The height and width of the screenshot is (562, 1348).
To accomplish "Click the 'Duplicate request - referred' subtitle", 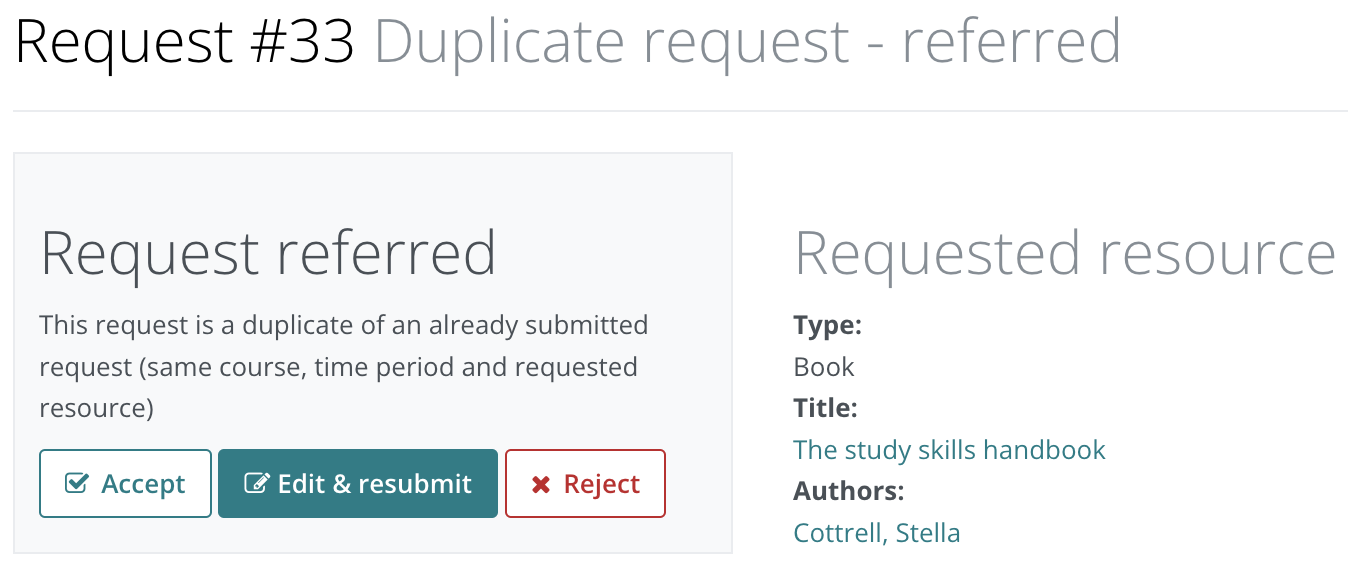I will click(x=747, y=42).
